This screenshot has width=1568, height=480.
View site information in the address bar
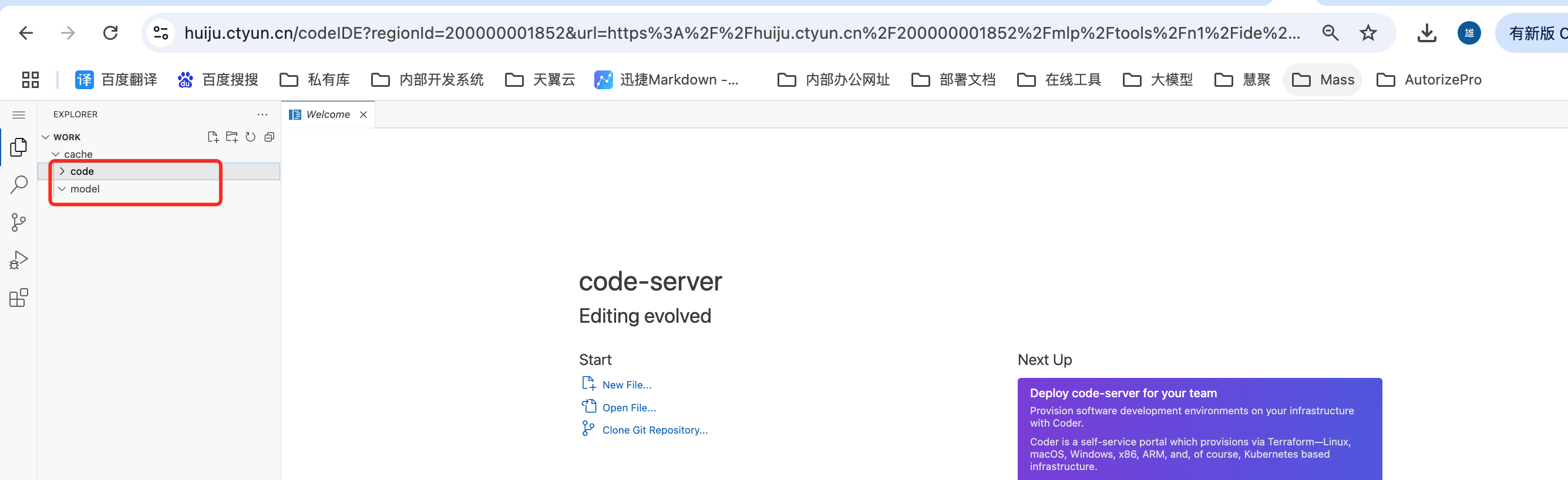pyautogui.click(x=161, y=33)
